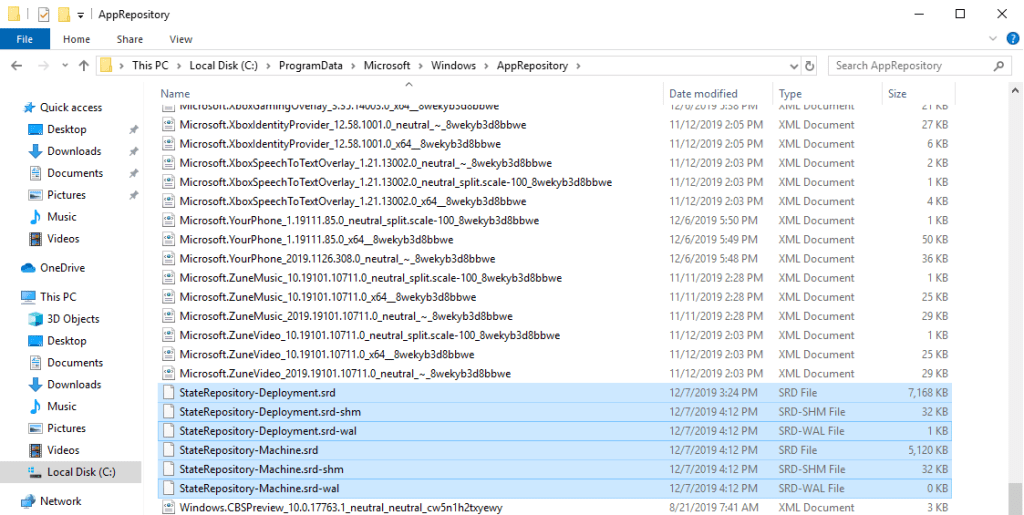Go to Downloads under Quick access

(74, 151)
